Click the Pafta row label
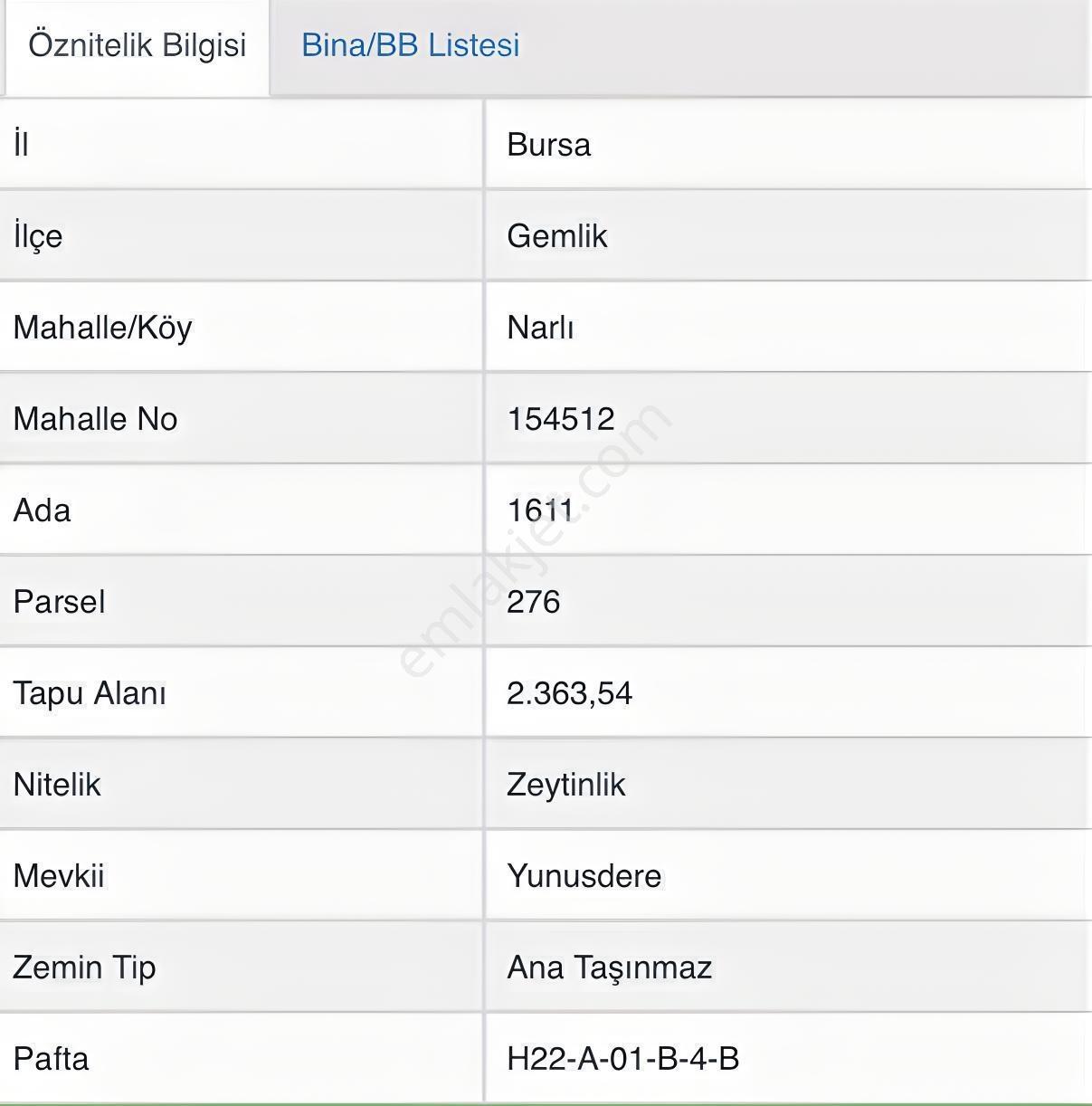The width and height of the screenshot is (1092, 1106). (x=51, y=1059)
